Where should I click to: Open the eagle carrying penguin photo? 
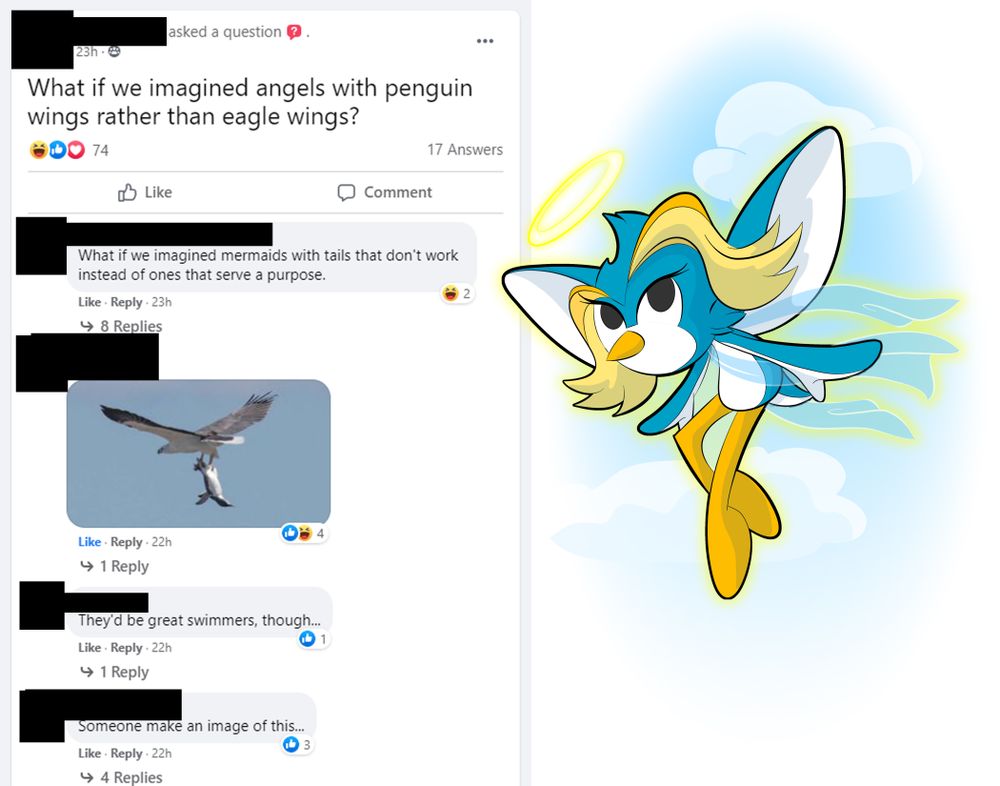198,454
